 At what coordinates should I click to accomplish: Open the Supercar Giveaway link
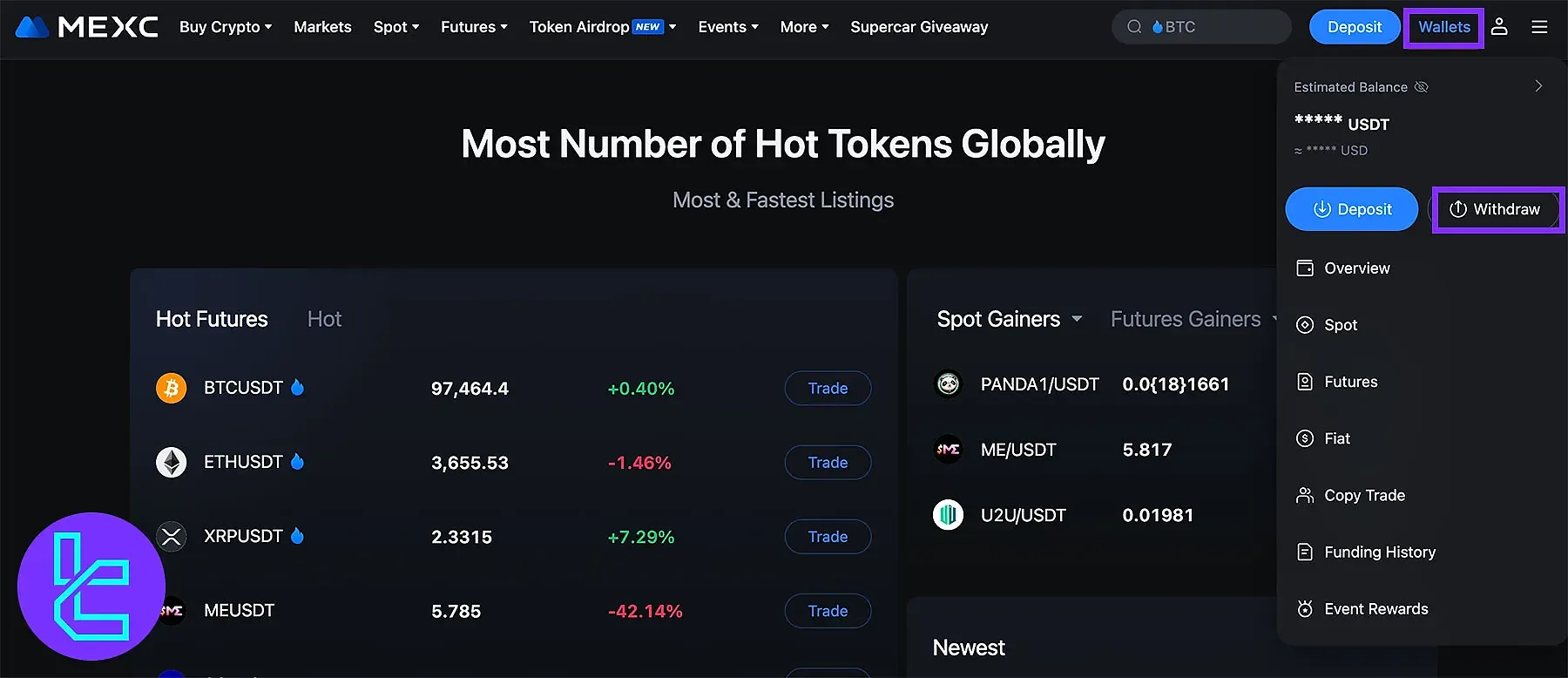pyautogui.click(x=919, y=27)
